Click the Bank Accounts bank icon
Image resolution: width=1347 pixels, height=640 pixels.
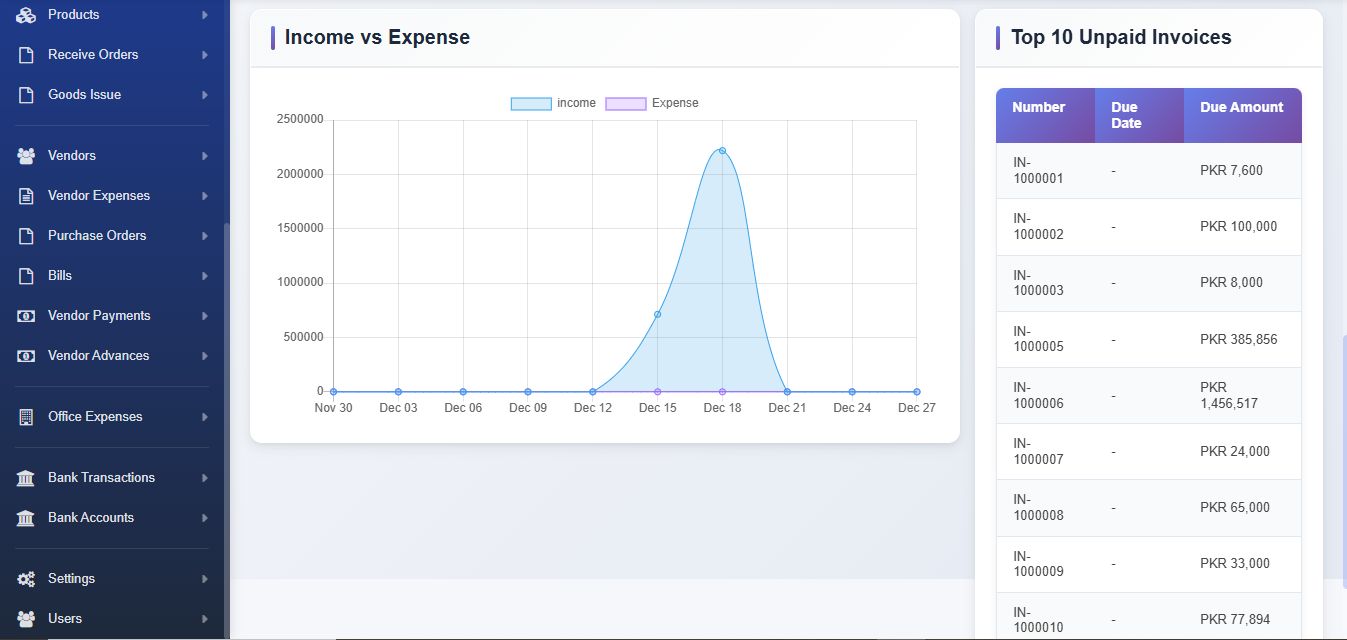(x=26, y=518)
